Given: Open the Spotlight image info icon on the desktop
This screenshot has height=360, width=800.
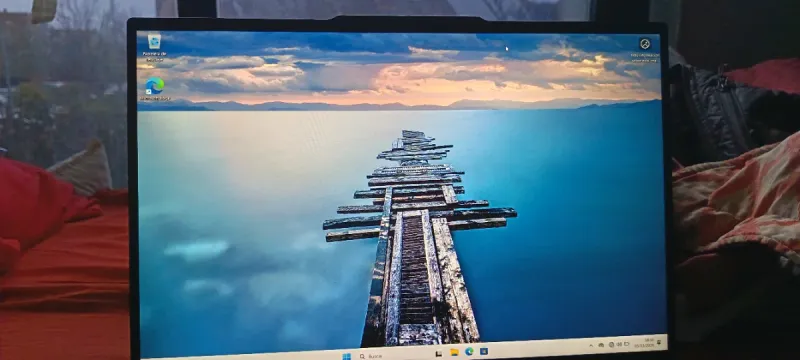Looking at the screenshot, I should click(645, 50).
